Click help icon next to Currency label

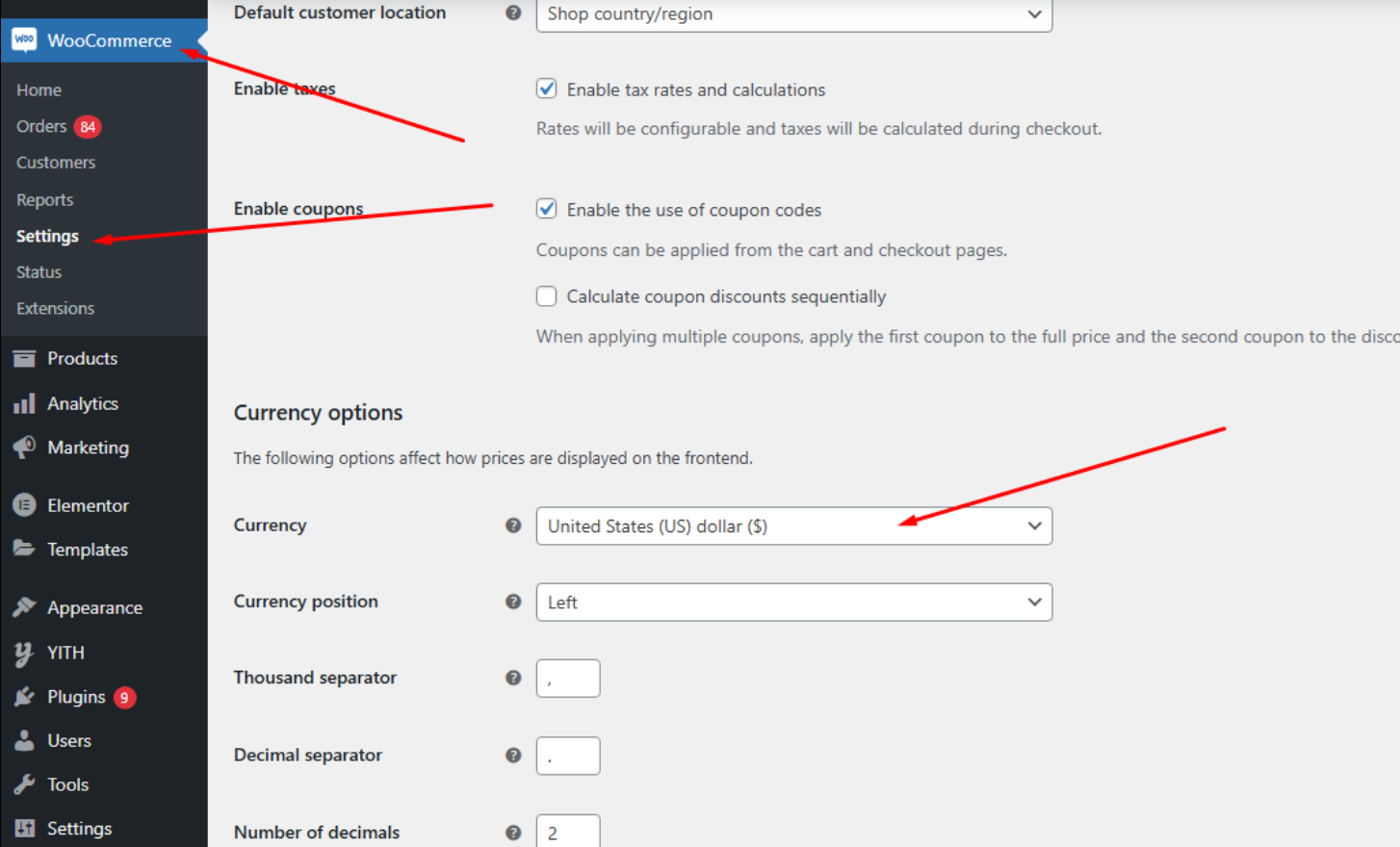[x=513, y=526]
